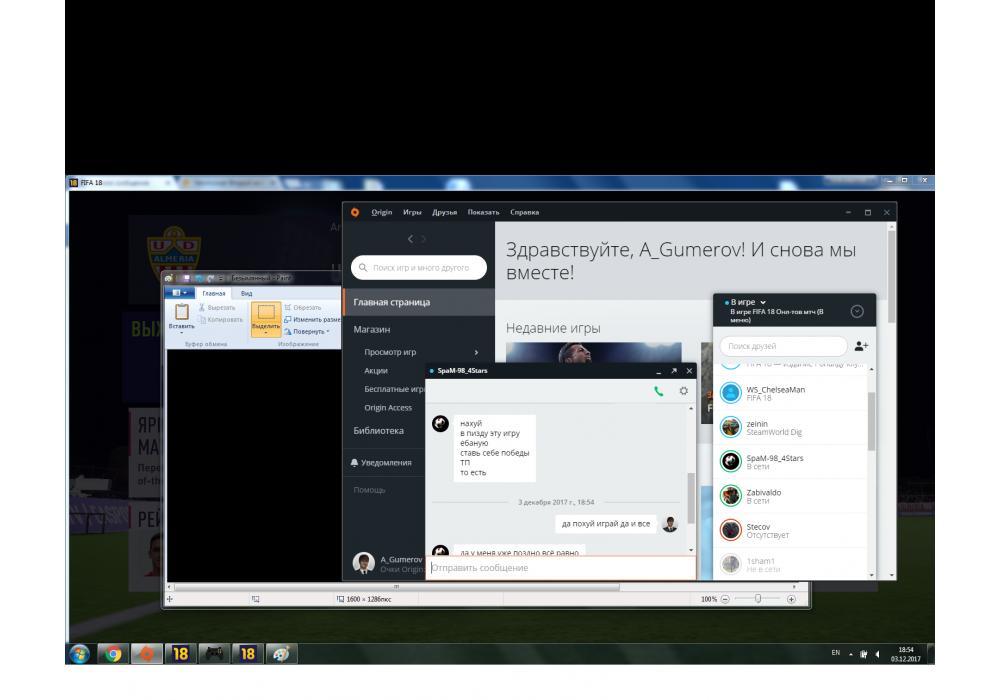Open the 'Друзья' menu in Origin
Image resolution: width=1000 pixels, height=700 pixels.
[x=444, y=212]
